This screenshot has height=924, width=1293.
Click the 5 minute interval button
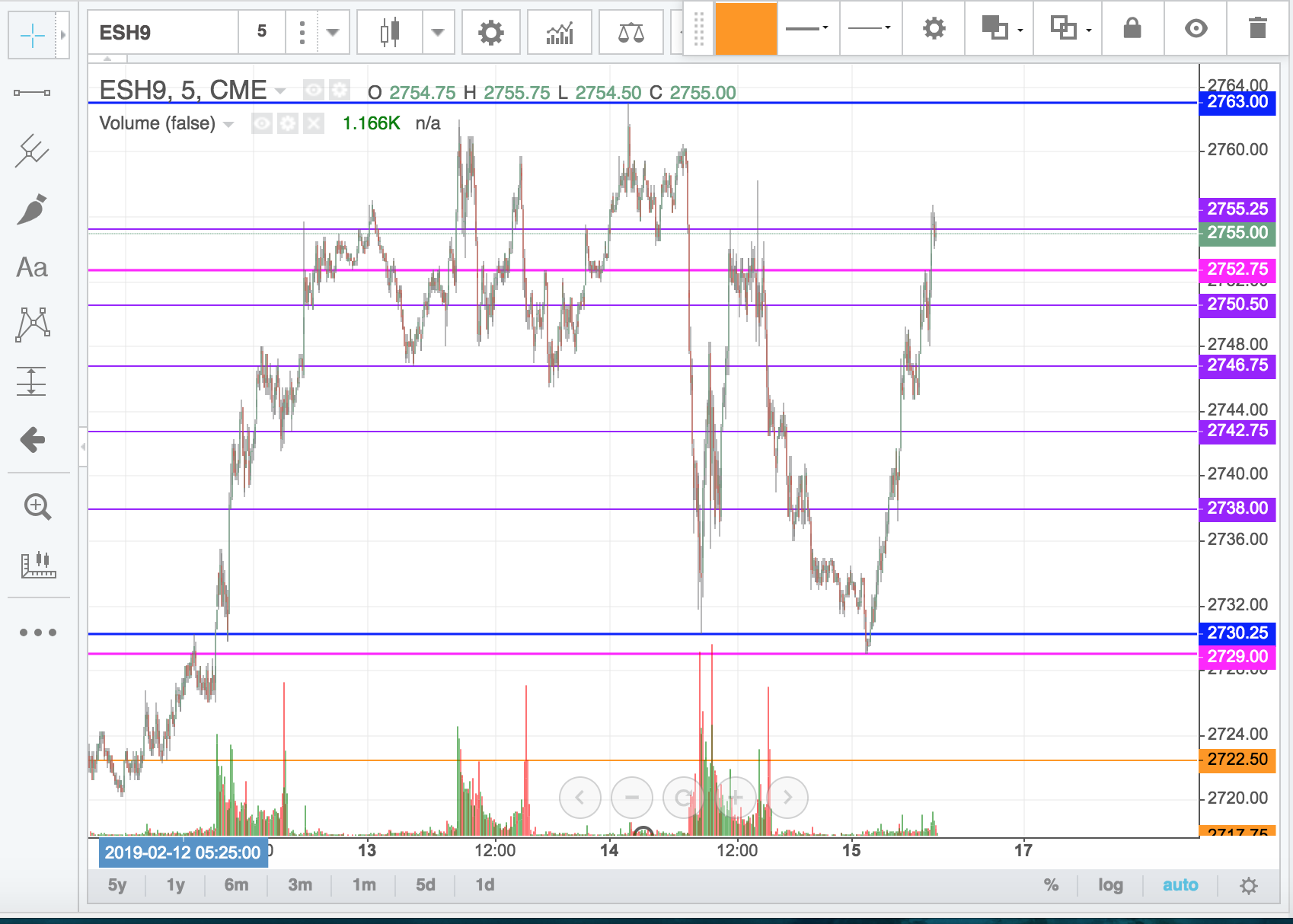[x=262, y=32]
